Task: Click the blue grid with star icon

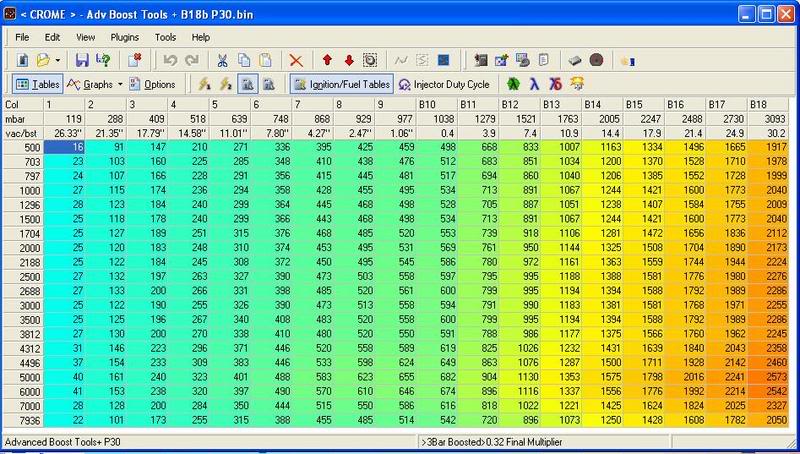Action: [x=501, y=60]
